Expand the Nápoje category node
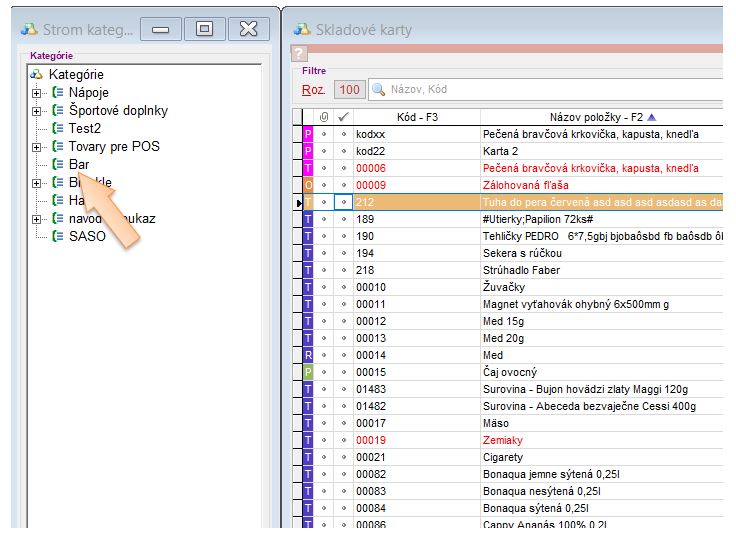Screen dimensions: 736x538 [37, 93]
